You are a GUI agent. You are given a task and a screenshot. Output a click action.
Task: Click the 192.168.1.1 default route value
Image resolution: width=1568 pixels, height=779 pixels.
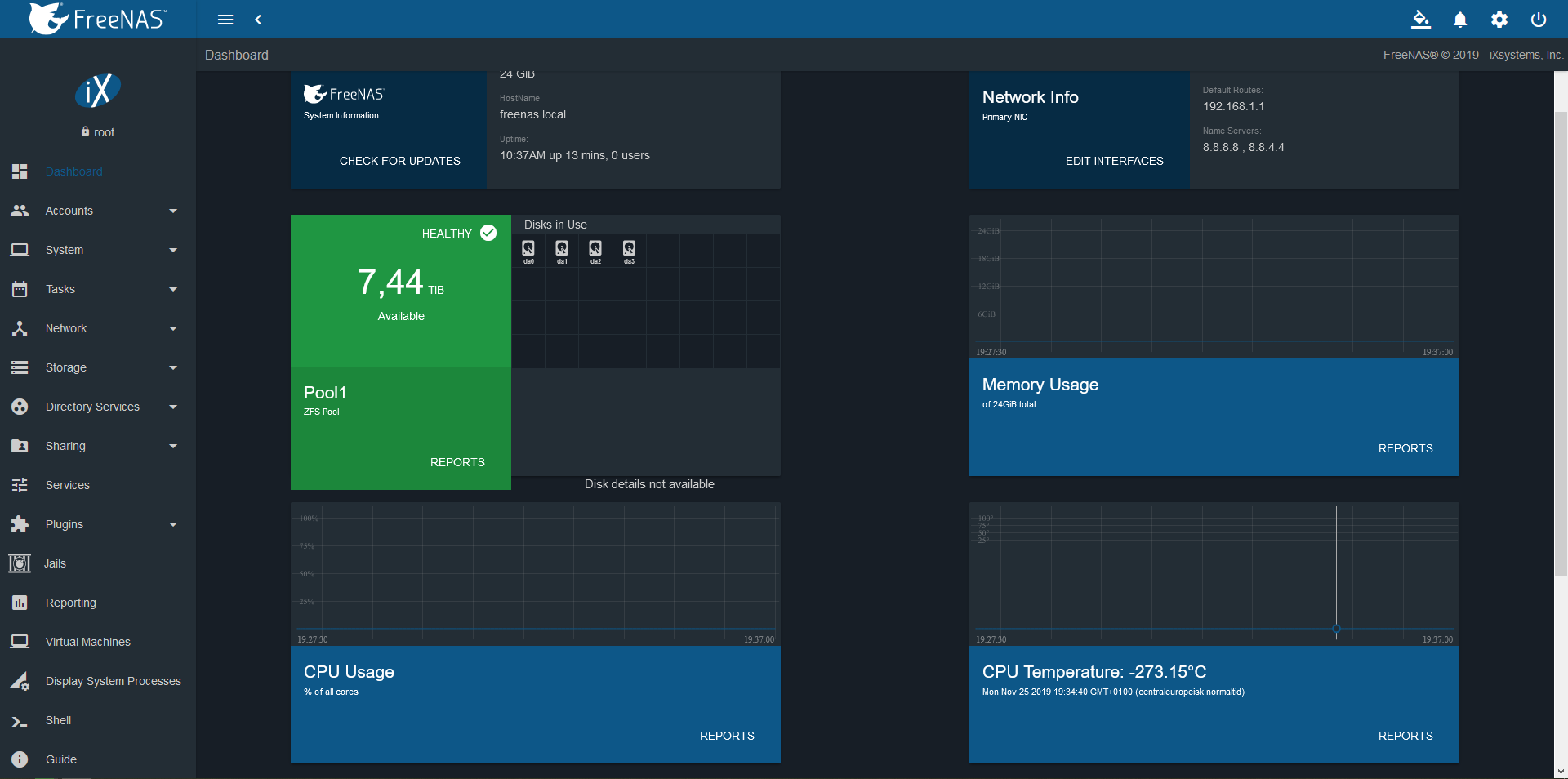tap(1233, 106)
